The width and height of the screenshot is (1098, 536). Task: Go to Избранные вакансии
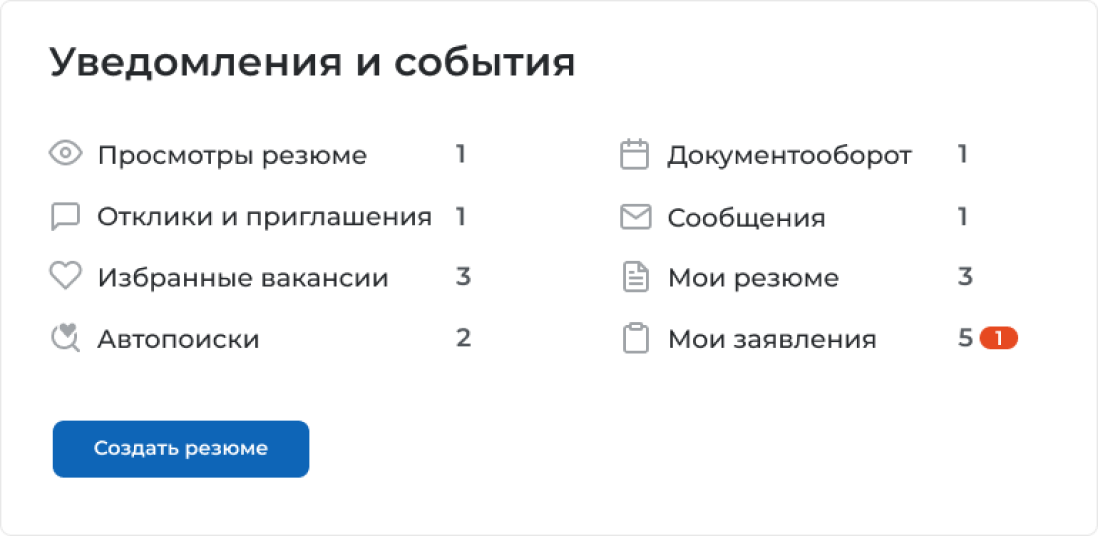(x=242, y=278)
